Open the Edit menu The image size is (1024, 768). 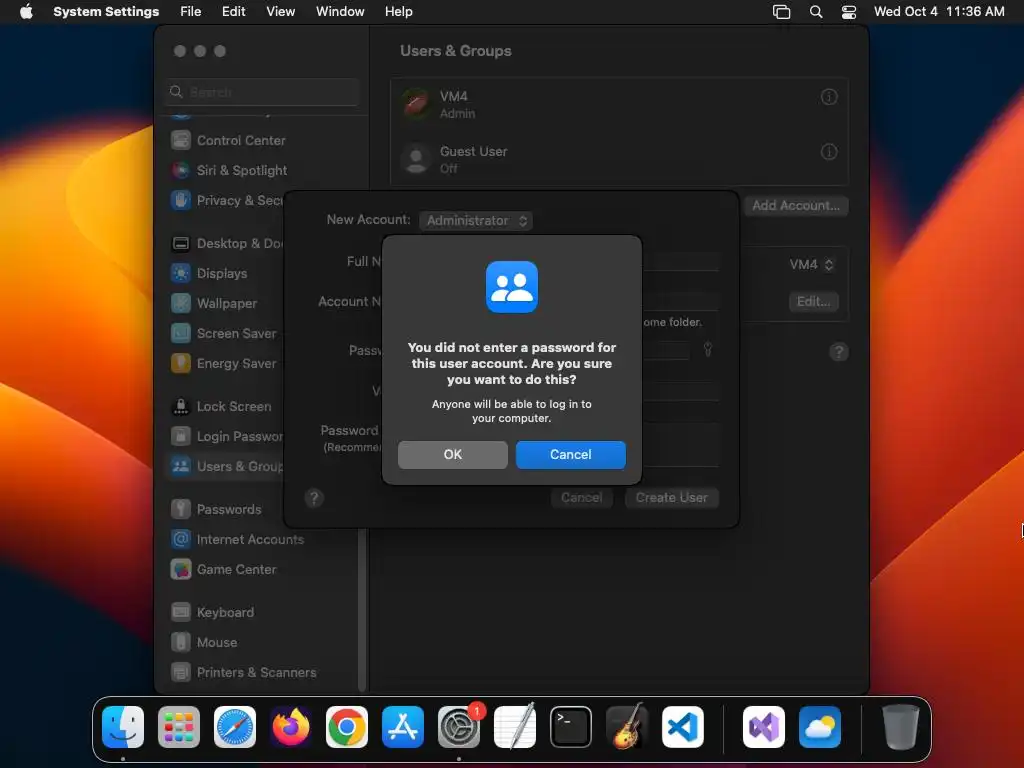233,12
